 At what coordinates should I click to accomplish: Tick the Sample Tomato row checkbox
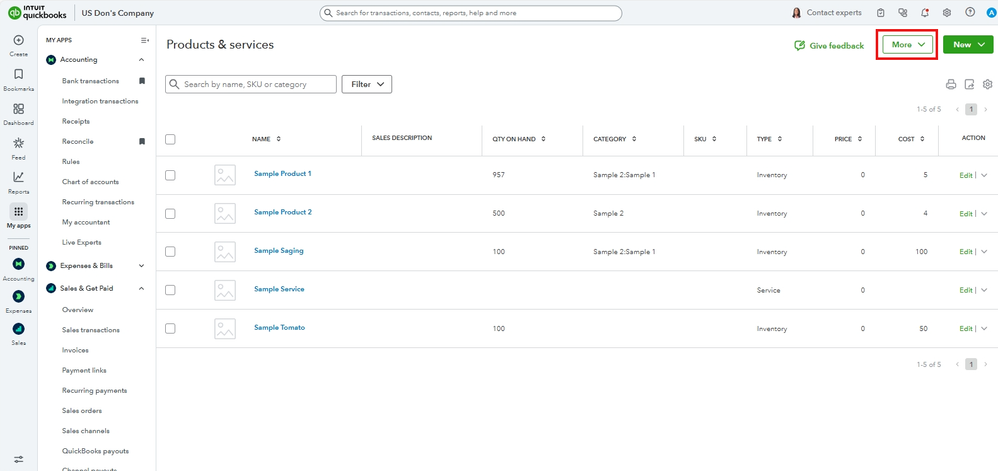(170, 328)
